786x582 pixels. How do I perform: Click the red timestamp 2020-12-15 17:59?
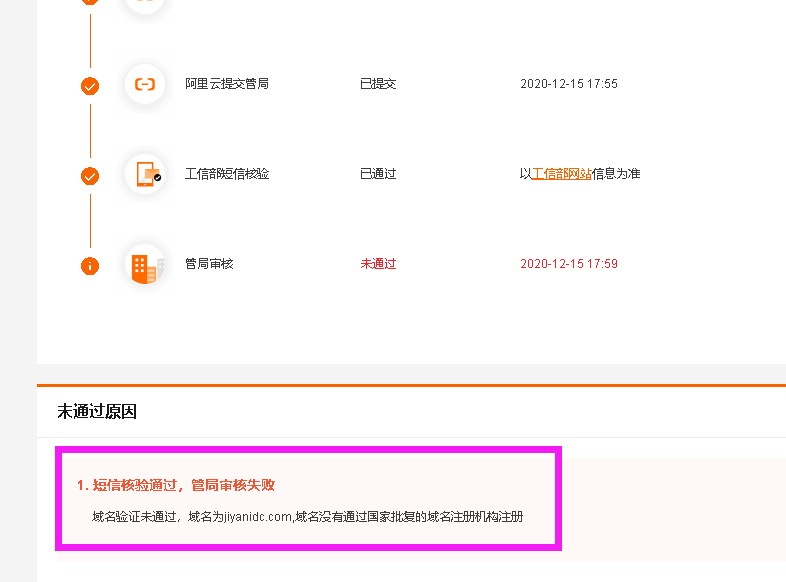point(569,264)
